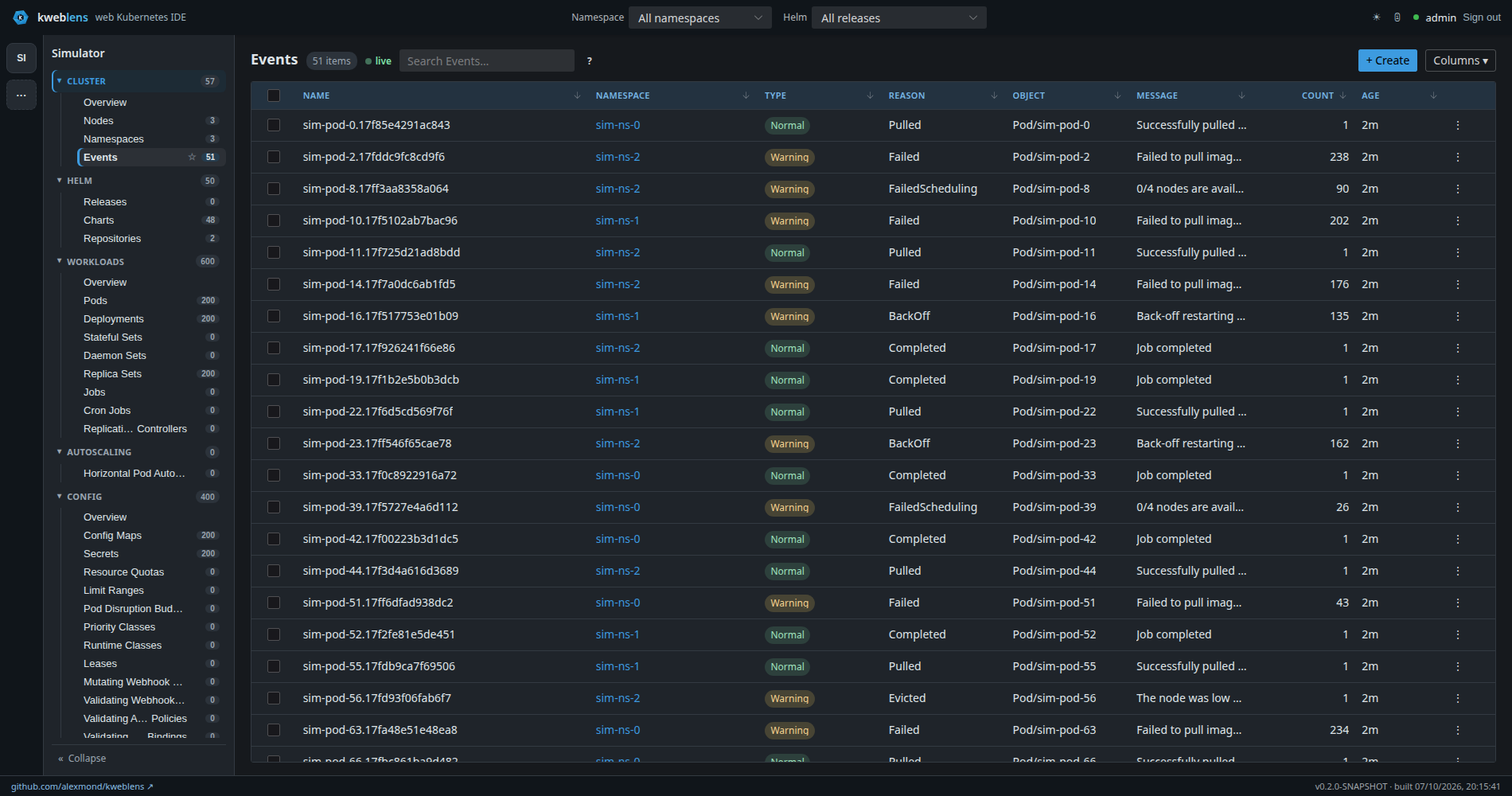
Task: Toggle the sun light-theme icon
Action: coord(1377,17)
